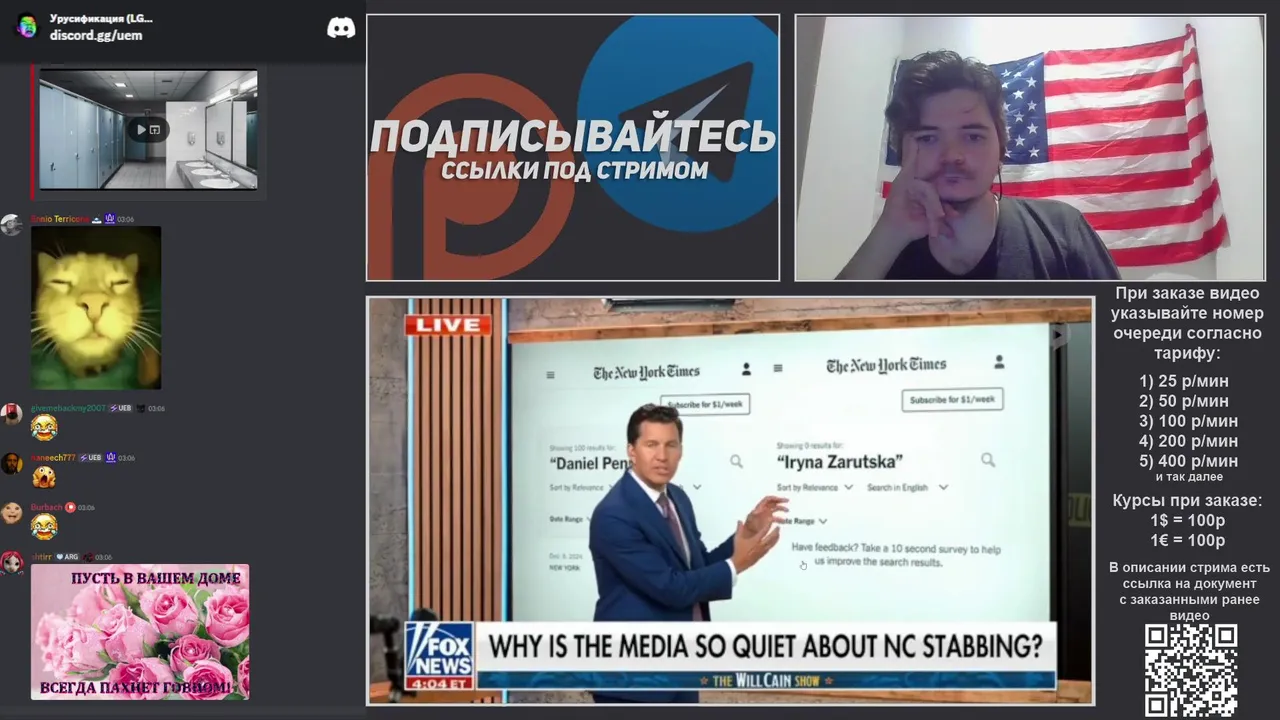Image resolution: width=1280 pixels, height=720 pixels.
Task: Open left New York Times hamburger menu
Action: point(550,376)
